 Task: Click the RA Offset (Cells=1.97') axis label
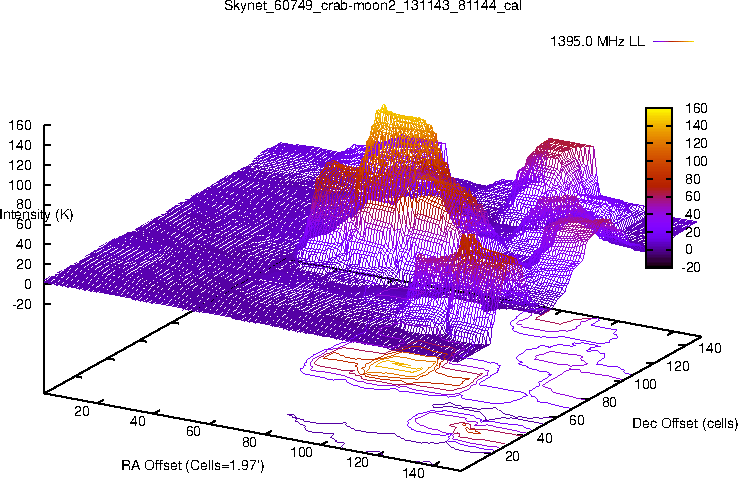pos(193,466)
